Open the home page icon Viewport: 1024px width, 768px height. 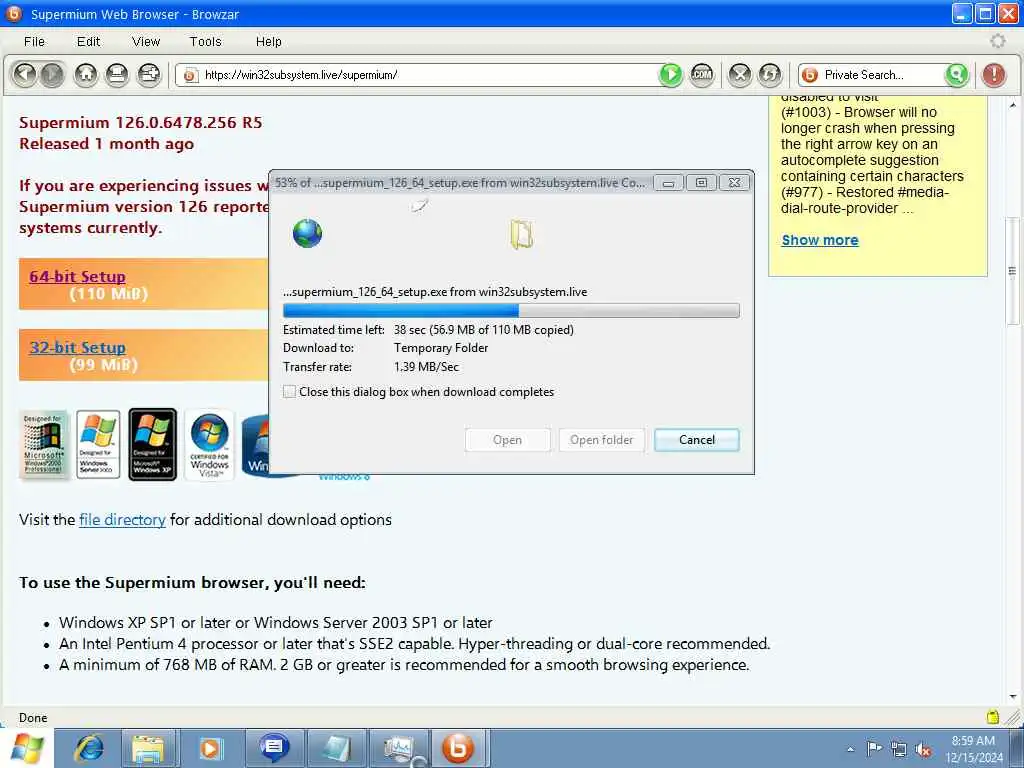click(86, 74)
